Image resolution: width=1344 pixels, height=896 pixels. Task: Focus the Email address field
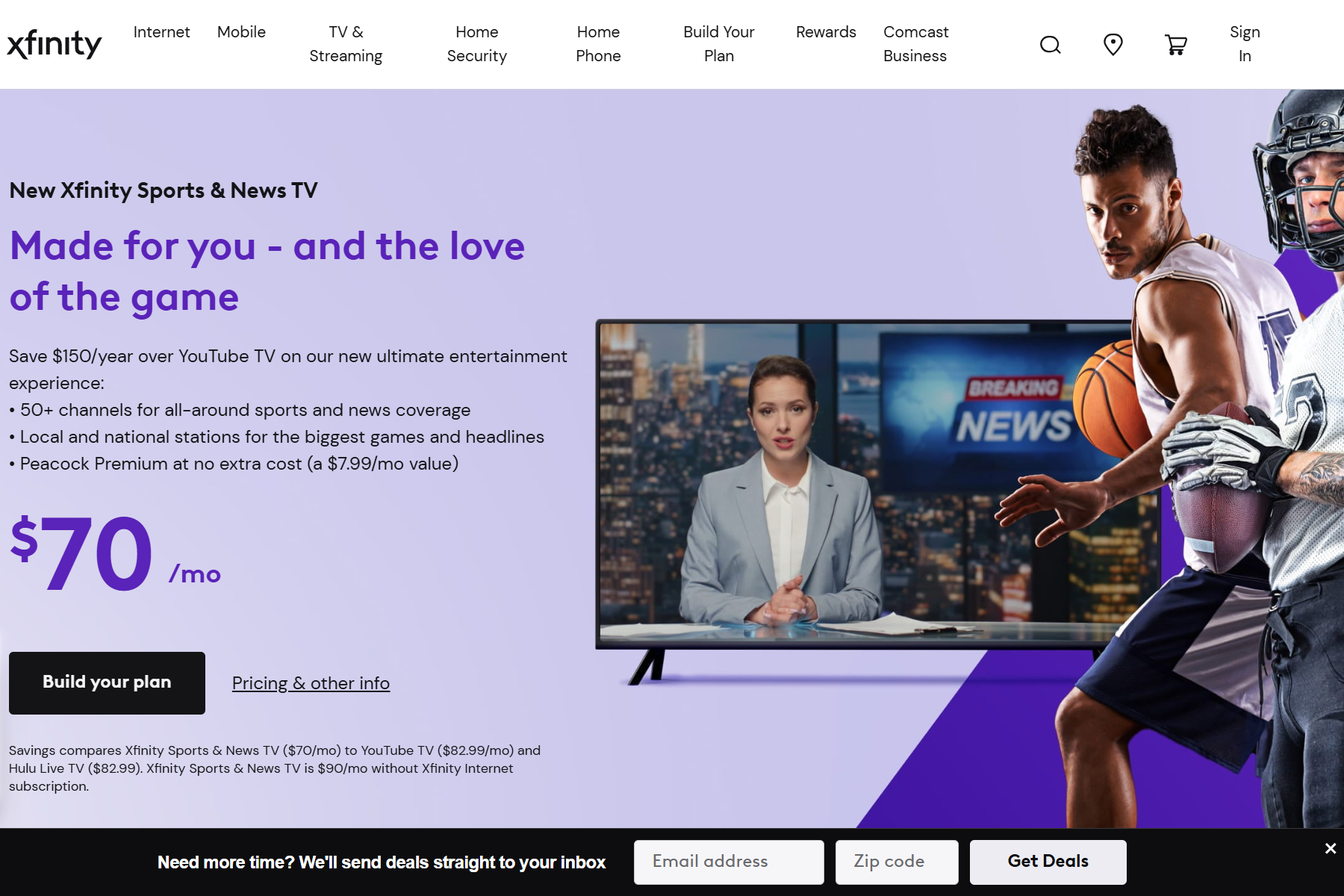coord(729,862)
